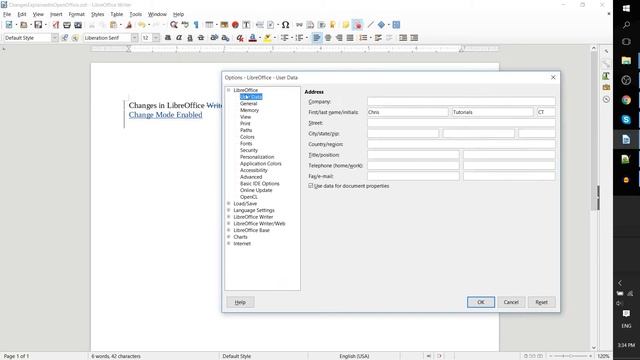640x360 pixels.
Task: Expand the LibreOffice Writer tree node
Action: (229, 217)
